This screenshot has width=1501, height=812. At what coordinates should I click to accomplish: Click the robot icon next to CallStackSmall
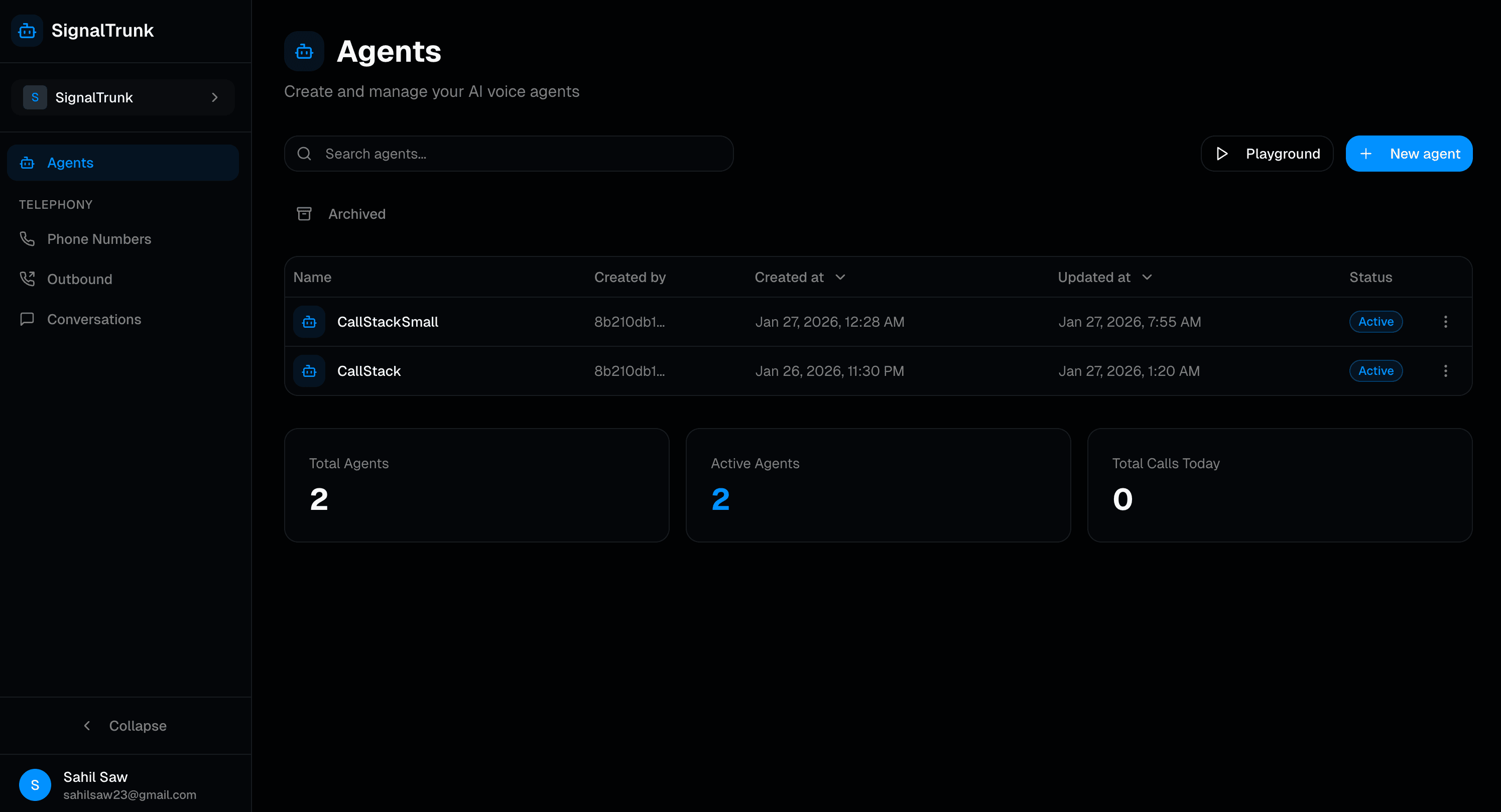point(309,322)
